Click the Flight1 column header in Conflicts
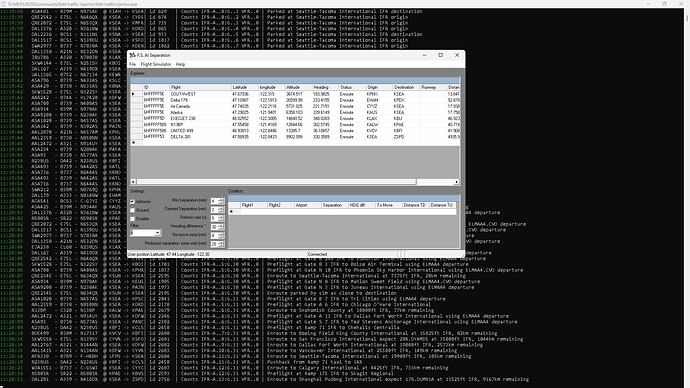The image size is (690, 388). point(253,205)
